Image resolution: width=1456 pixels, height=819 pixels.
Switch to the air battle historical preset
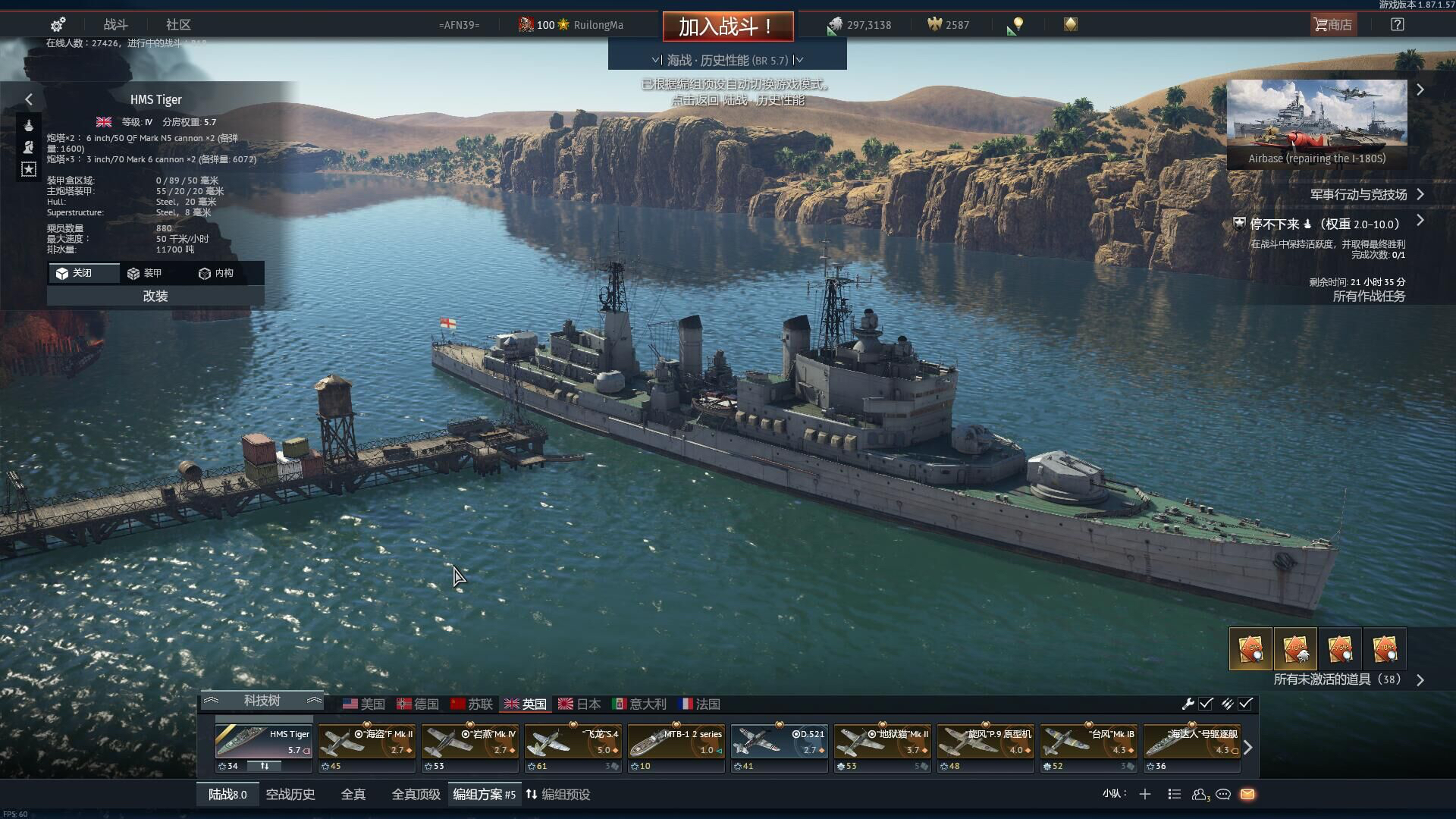[x=290, y=794]
